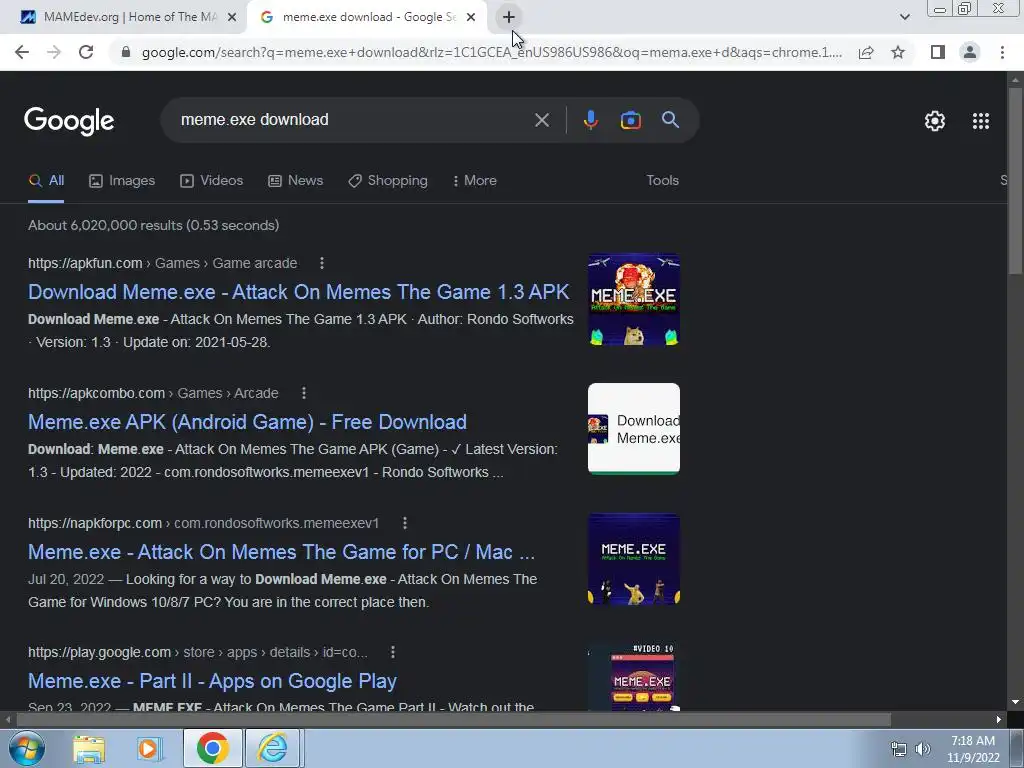Screen dimensions: 1024x768
Task: Submit search with magnifier icon
Action: click(670, 120)
